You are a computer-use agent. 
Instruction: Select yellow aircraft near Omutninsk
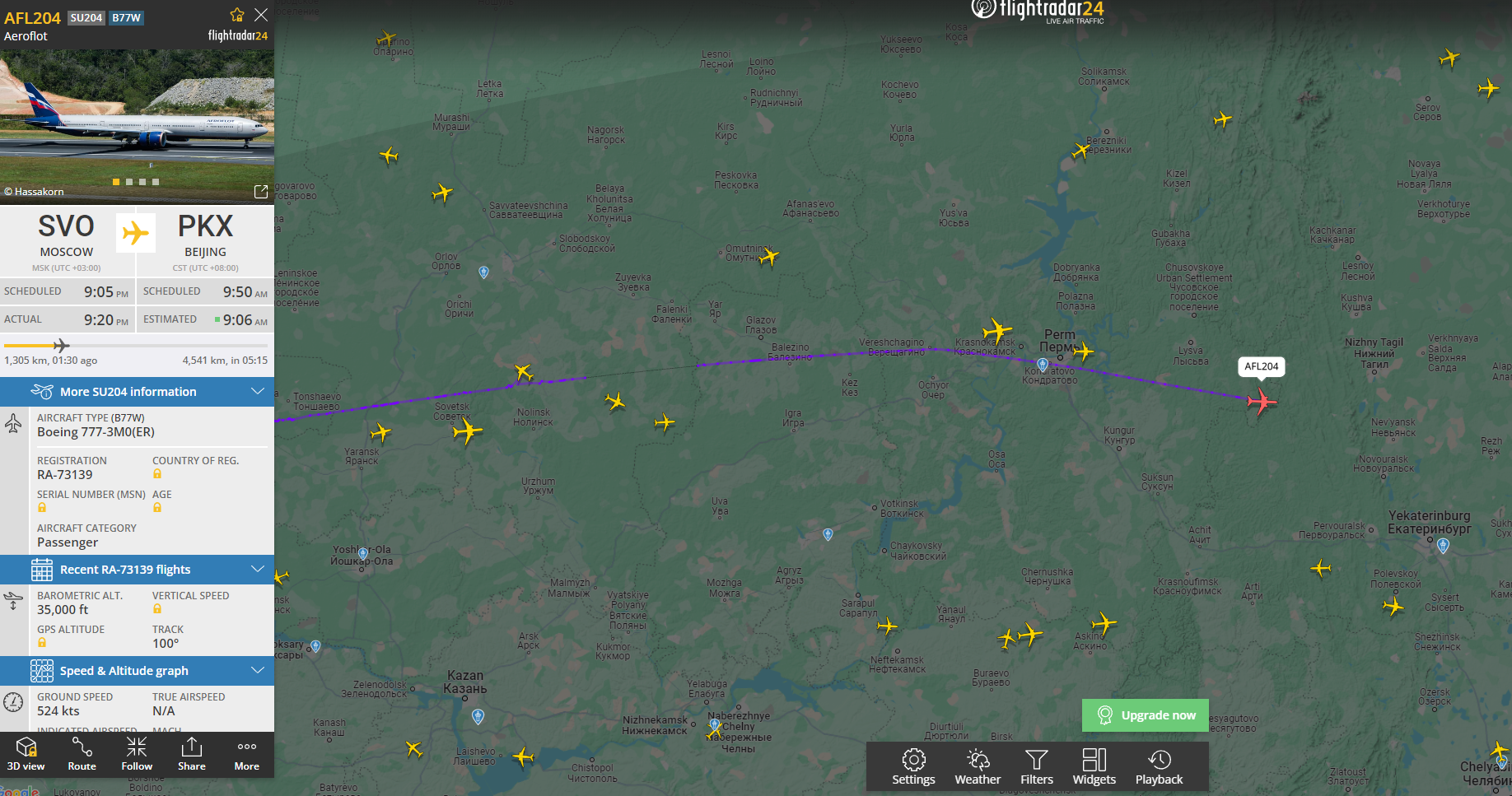click(768, 258)
